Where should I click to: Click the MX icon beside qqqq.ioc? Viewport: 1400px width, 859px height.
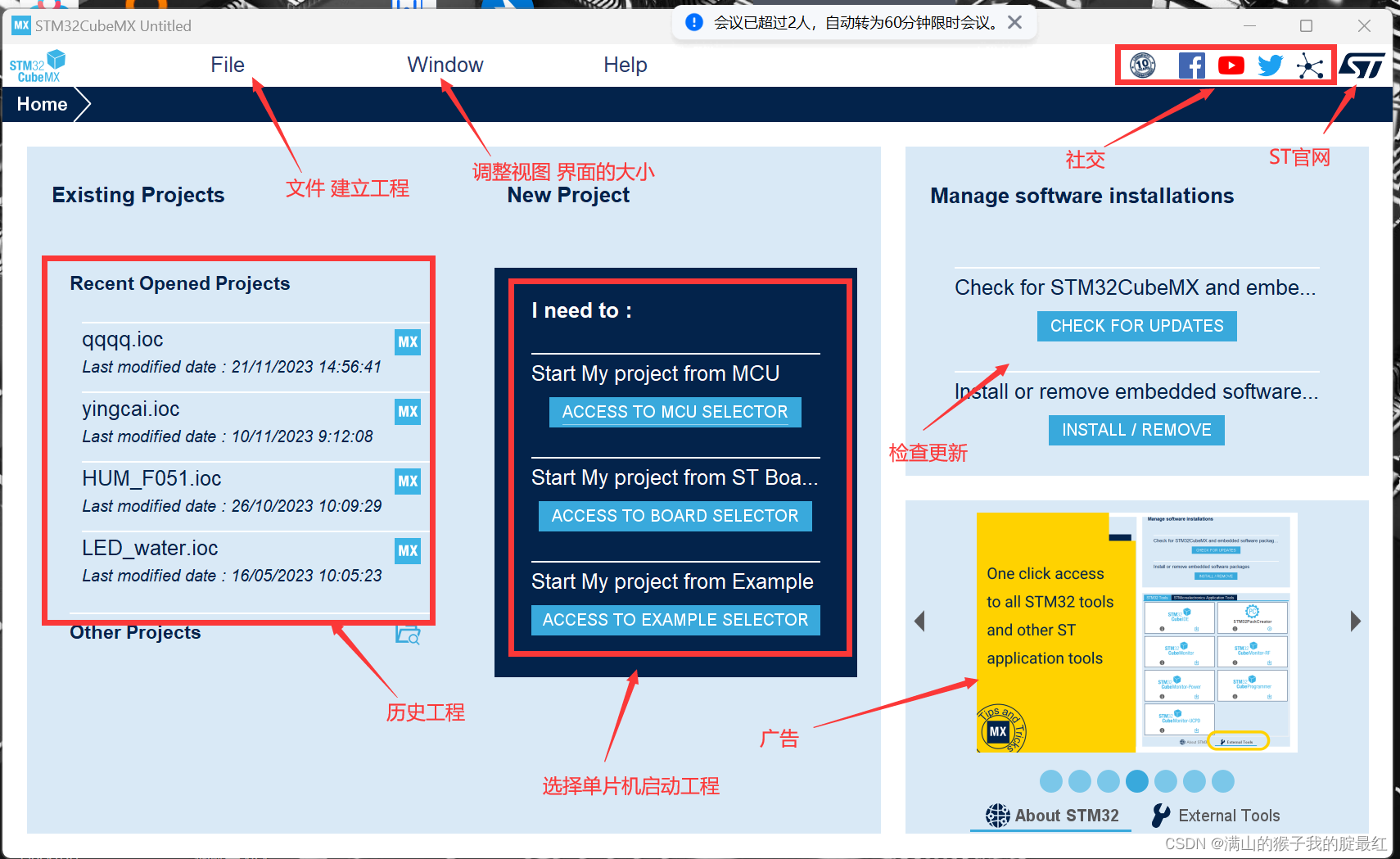(x=408, y=342)
